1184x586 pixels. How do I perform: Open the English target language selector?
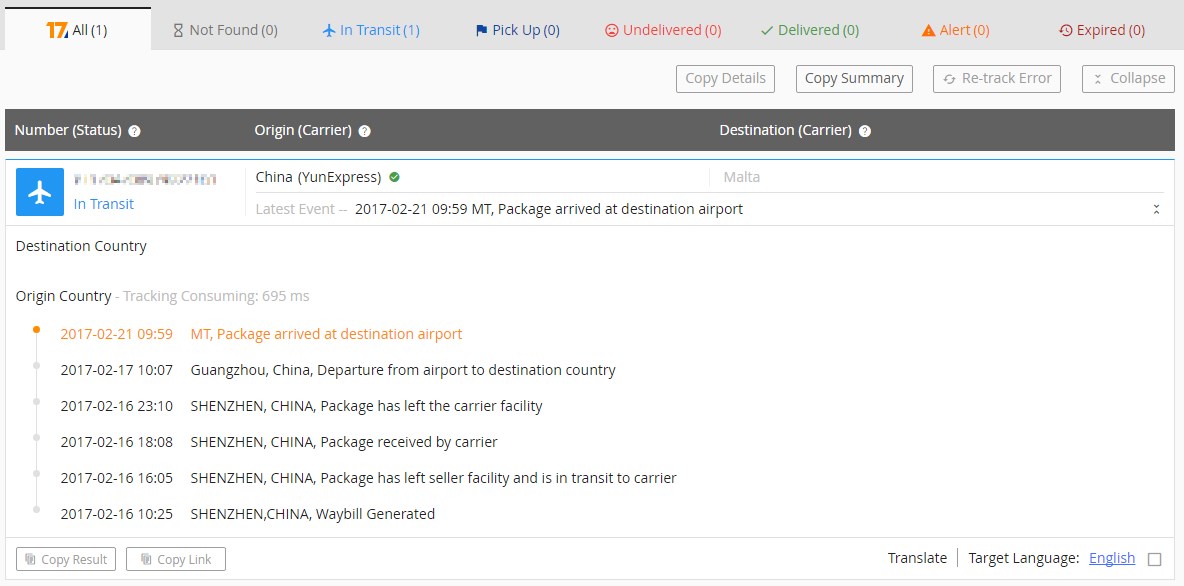point(1112,558)
